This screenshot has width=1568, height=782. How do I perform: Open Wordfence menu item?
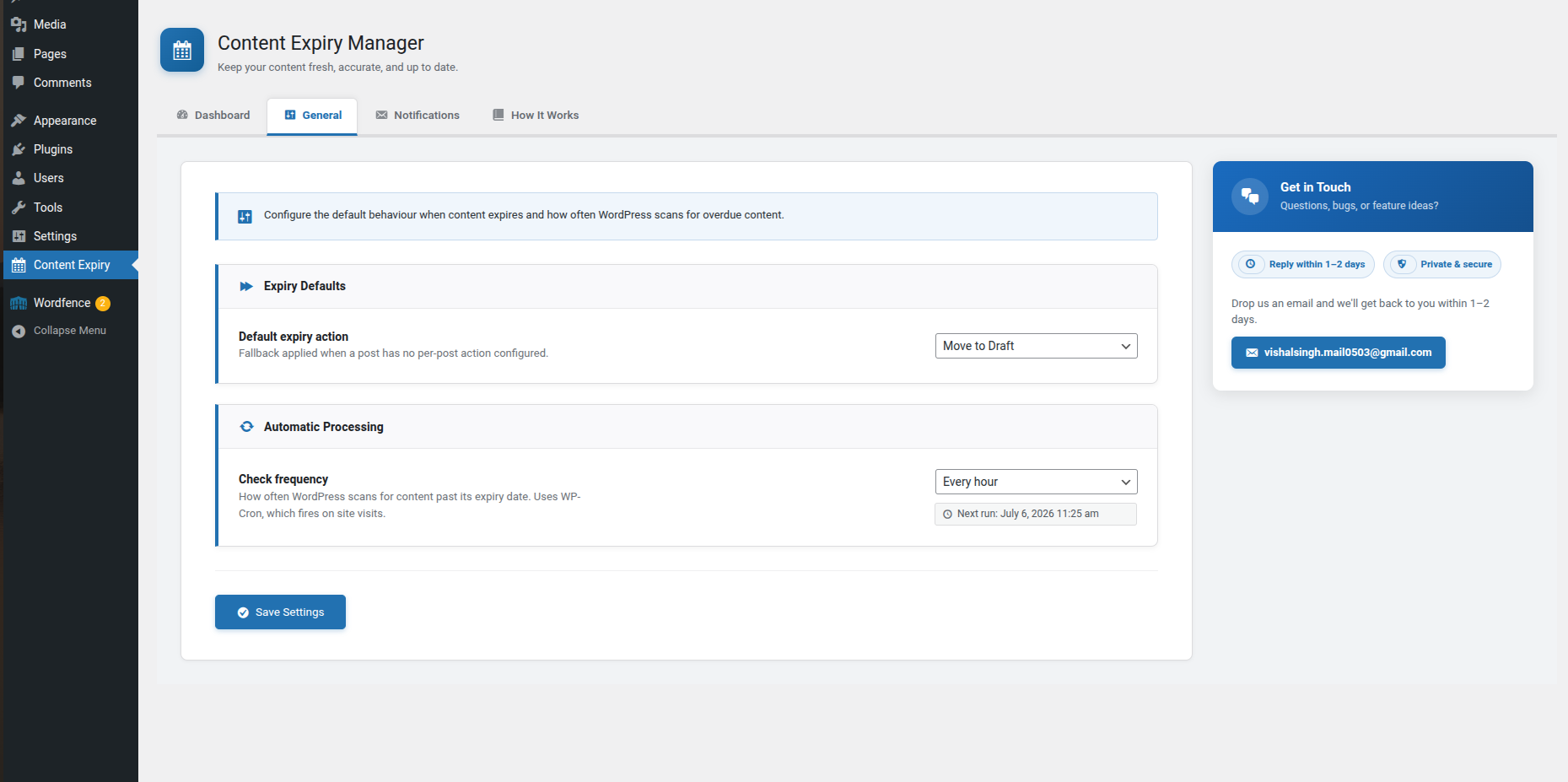[71, 303]
